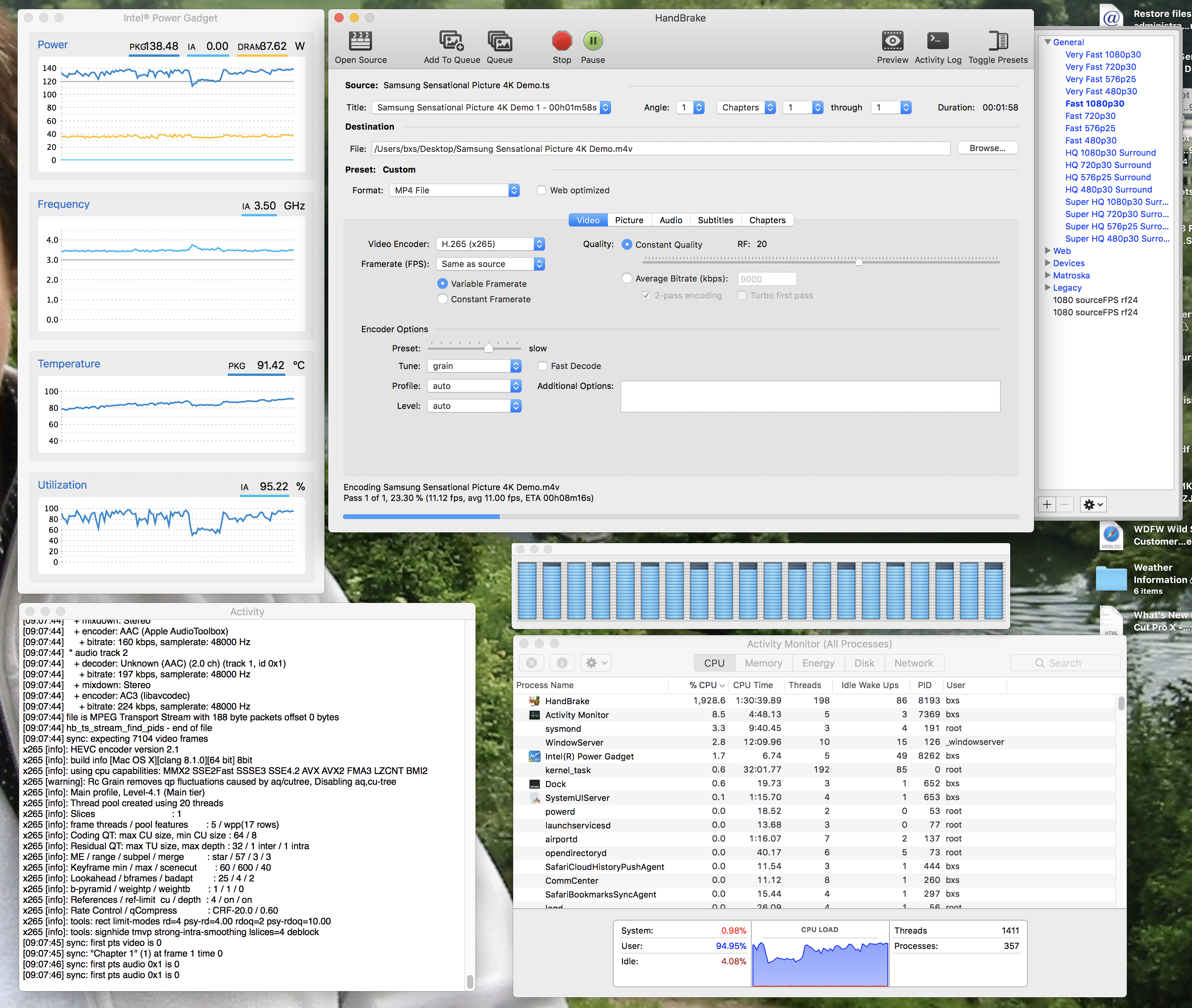
Task: Select the Average Bitrate radio button
Action: (627, 278)
